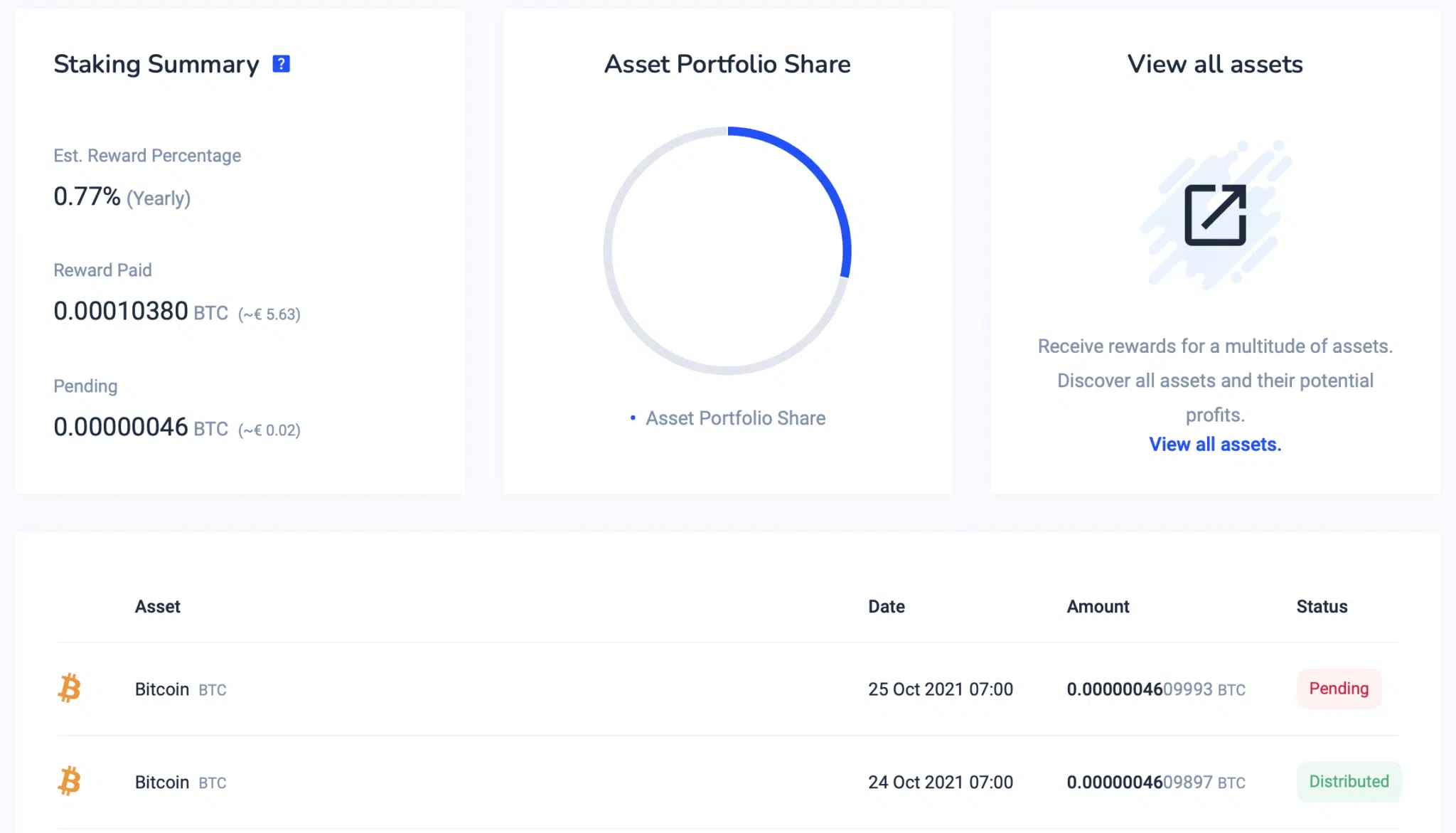Viewport: 1456px width, 833px height.
Task: Open the View all assets link
Action: click(x=1215, y=444)
